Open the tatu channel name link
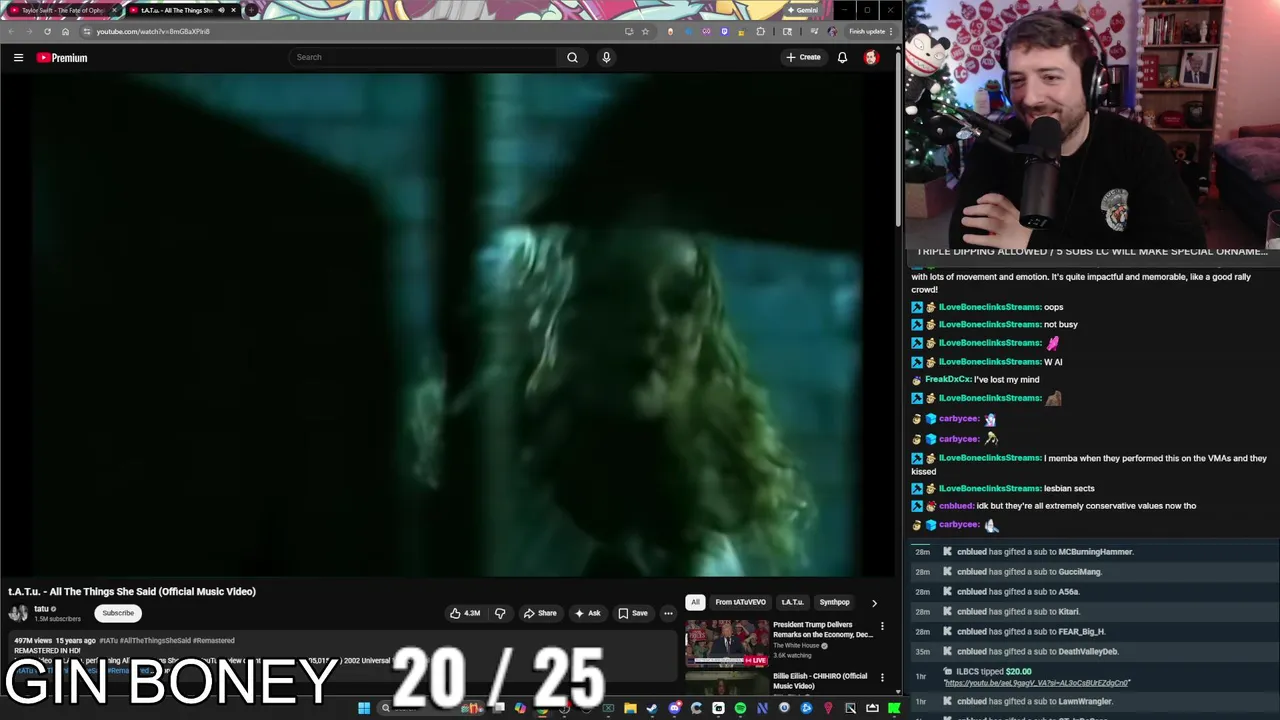 coord(41,609)
